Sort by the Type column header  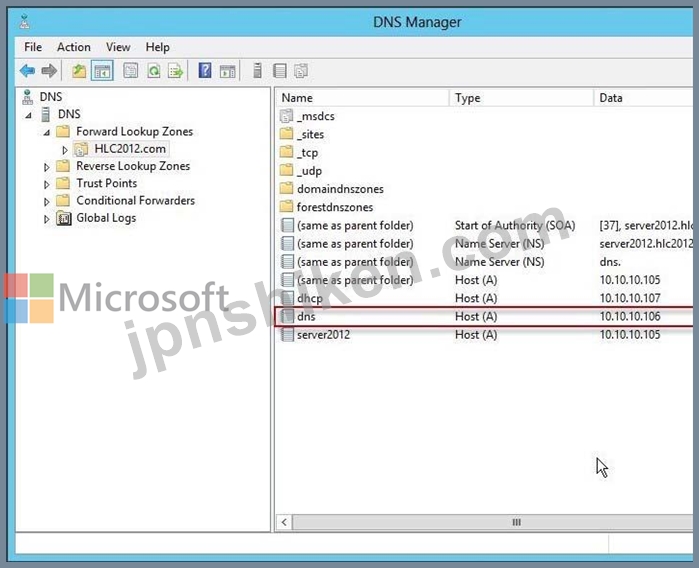522,98
